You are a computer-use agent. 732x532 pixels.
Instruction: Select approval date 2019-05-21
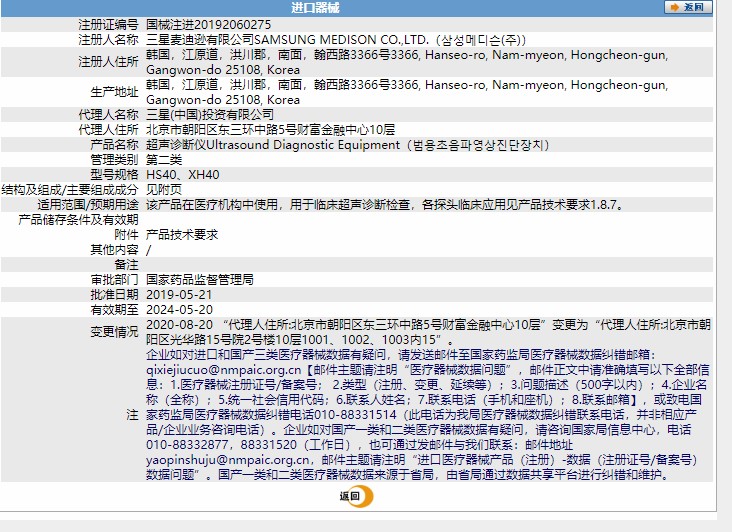click(179, 295)
